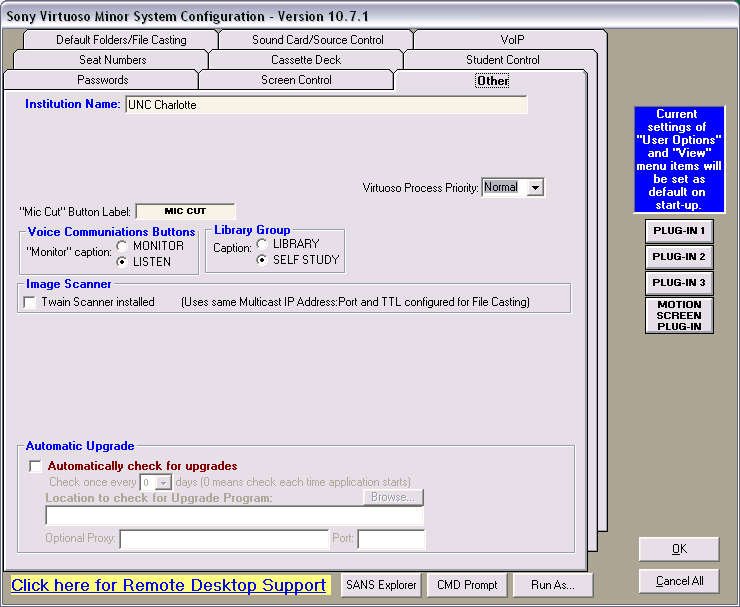The width and height of the screenshot is (740, 607).
Task: Open the Seat Numbers tab
Action: (112, 60)
